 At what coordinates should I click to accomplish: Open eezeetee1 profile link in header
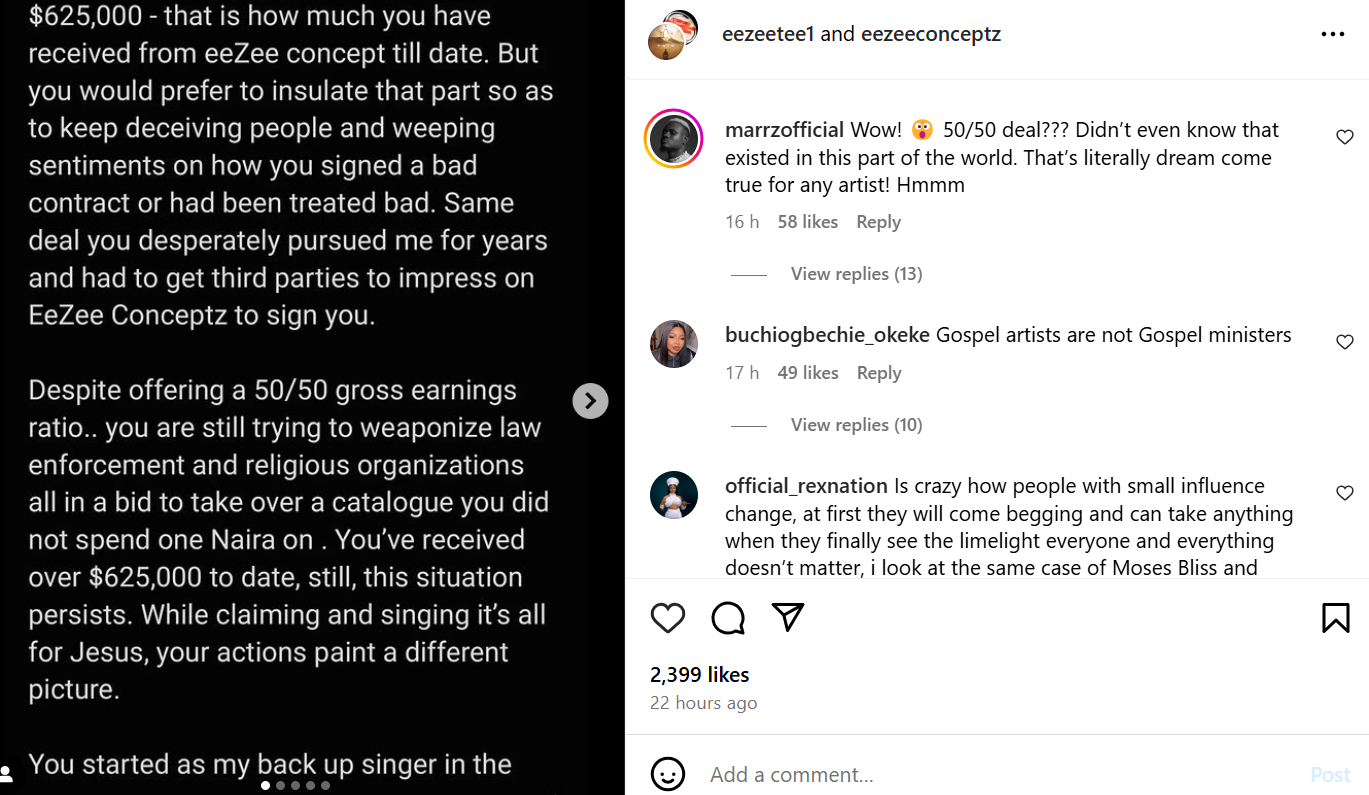(768, 34)
